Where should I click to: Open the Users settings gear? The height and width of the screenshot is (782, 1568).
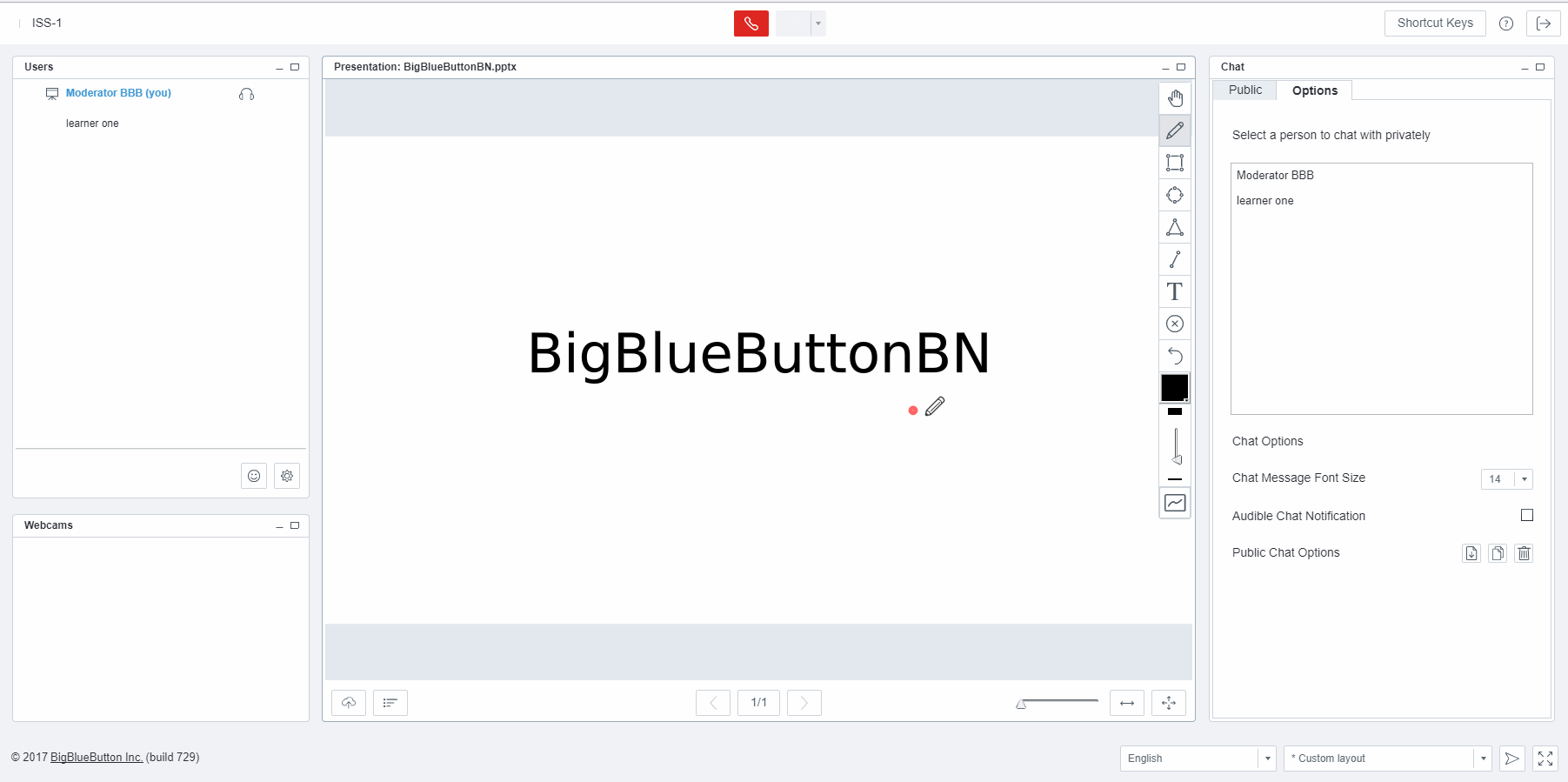[x=287, y=476]
